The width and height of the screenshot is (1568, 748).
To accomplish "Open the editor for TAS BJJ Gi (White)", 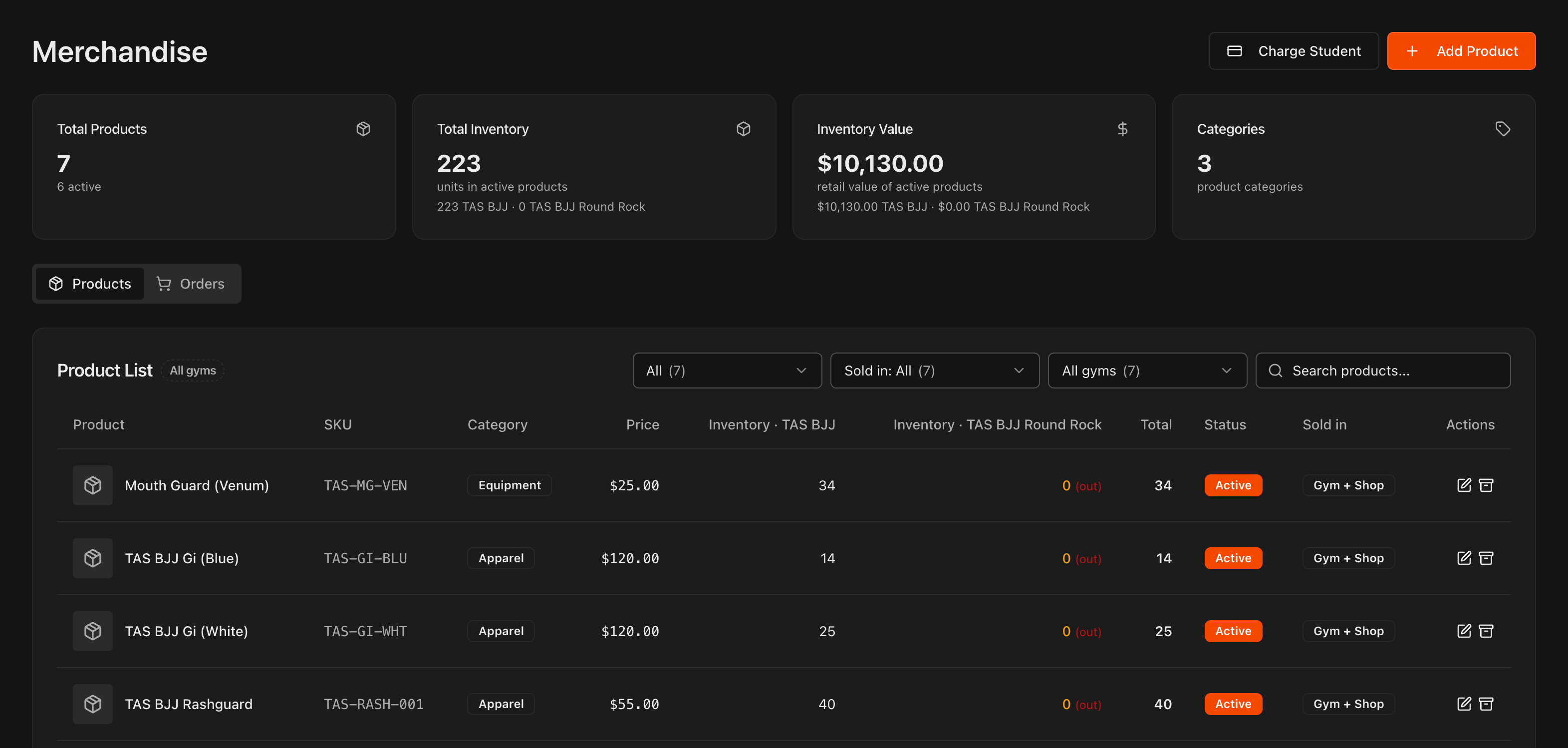I will [x=1464, y=631].
